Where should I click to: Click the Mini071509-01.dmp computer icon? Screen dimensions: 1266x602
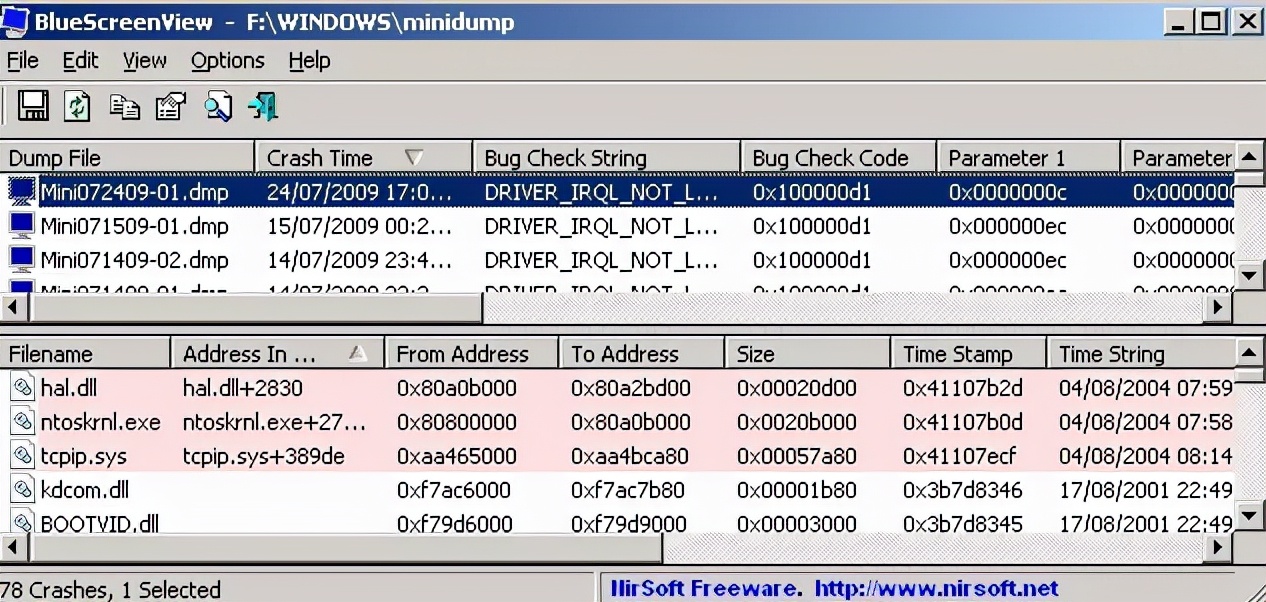[x=20, y=226]
